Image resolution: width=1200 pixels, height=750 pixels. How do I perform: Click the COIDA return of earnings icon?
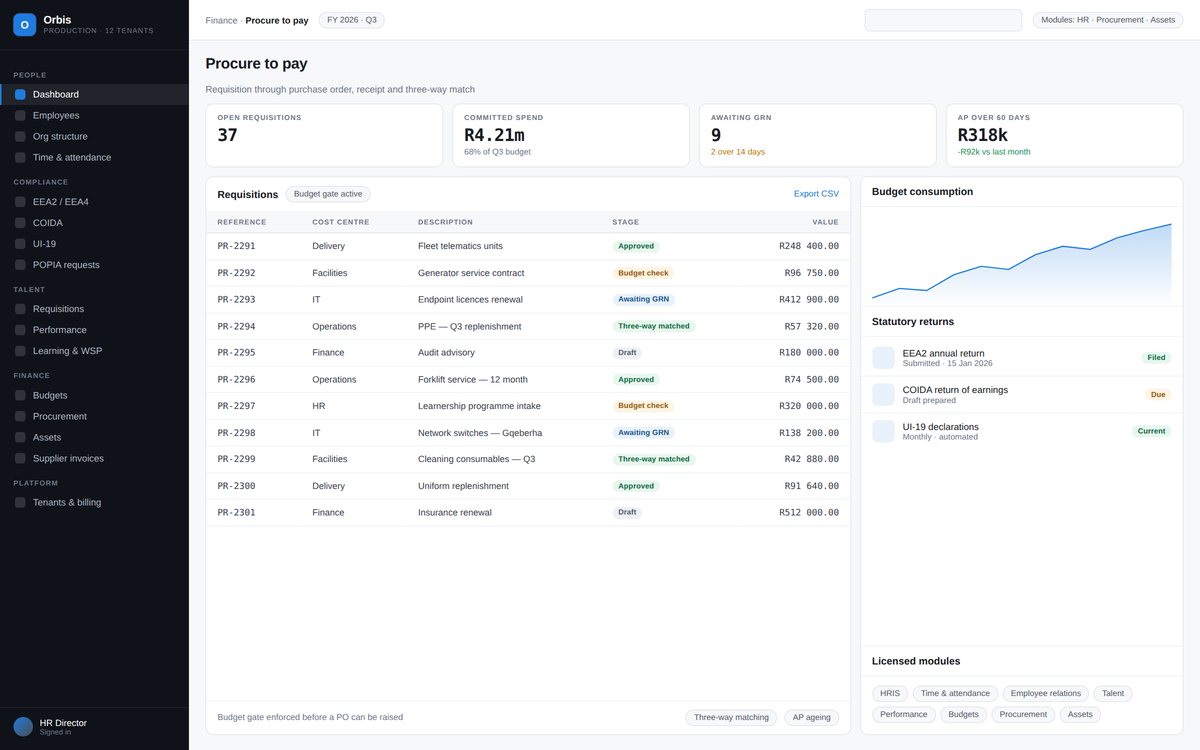coord(883,394)
